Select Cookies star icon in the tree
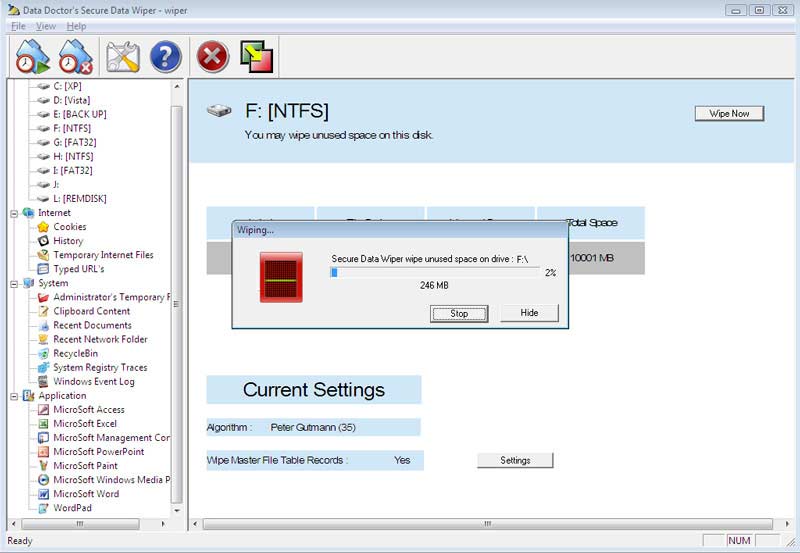This screenshot has width=800, height=553. (44, 227)
